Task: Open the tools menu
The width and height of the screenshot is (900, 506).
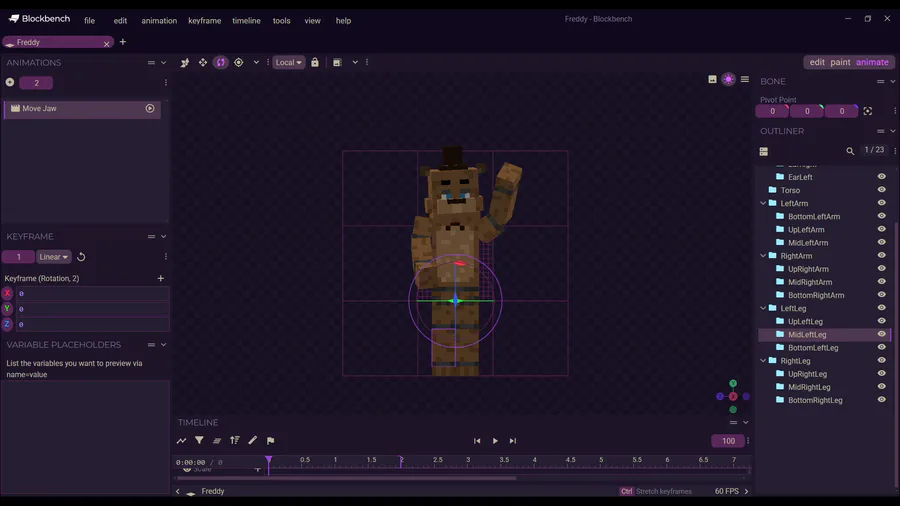Action: point(281,21)
